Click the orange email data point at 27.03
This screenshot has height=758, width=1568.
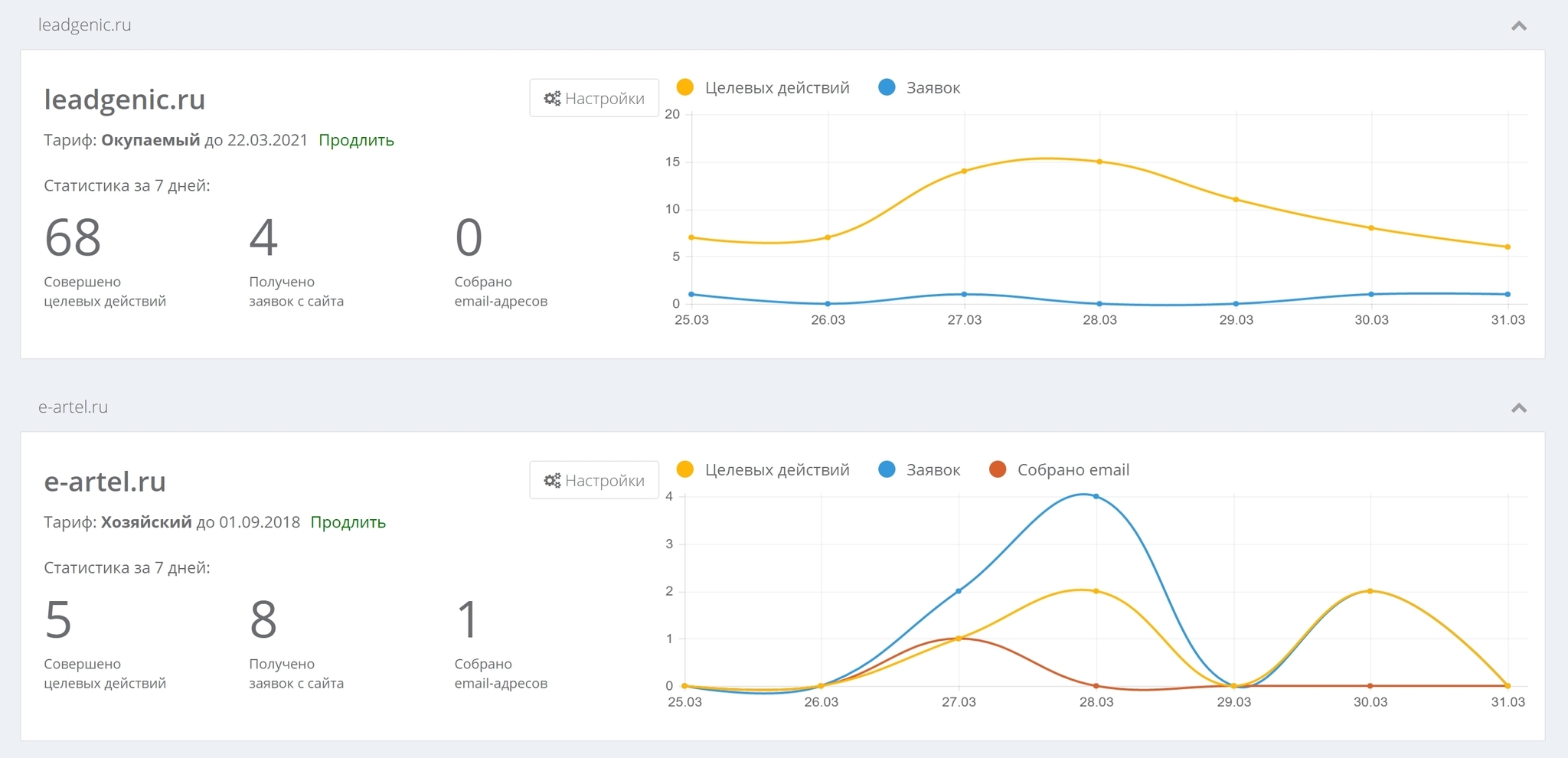tap(959, 638)
